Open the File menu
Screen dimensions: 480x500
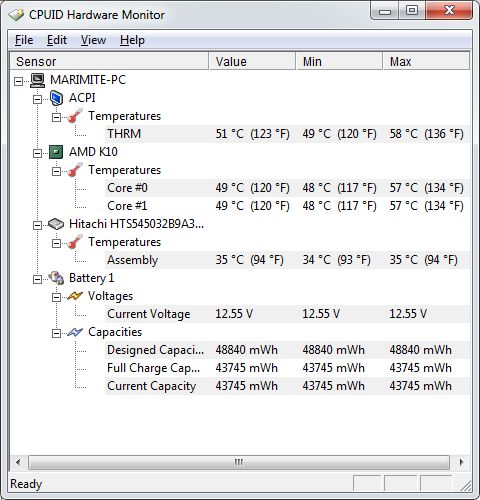click(24, 40)
